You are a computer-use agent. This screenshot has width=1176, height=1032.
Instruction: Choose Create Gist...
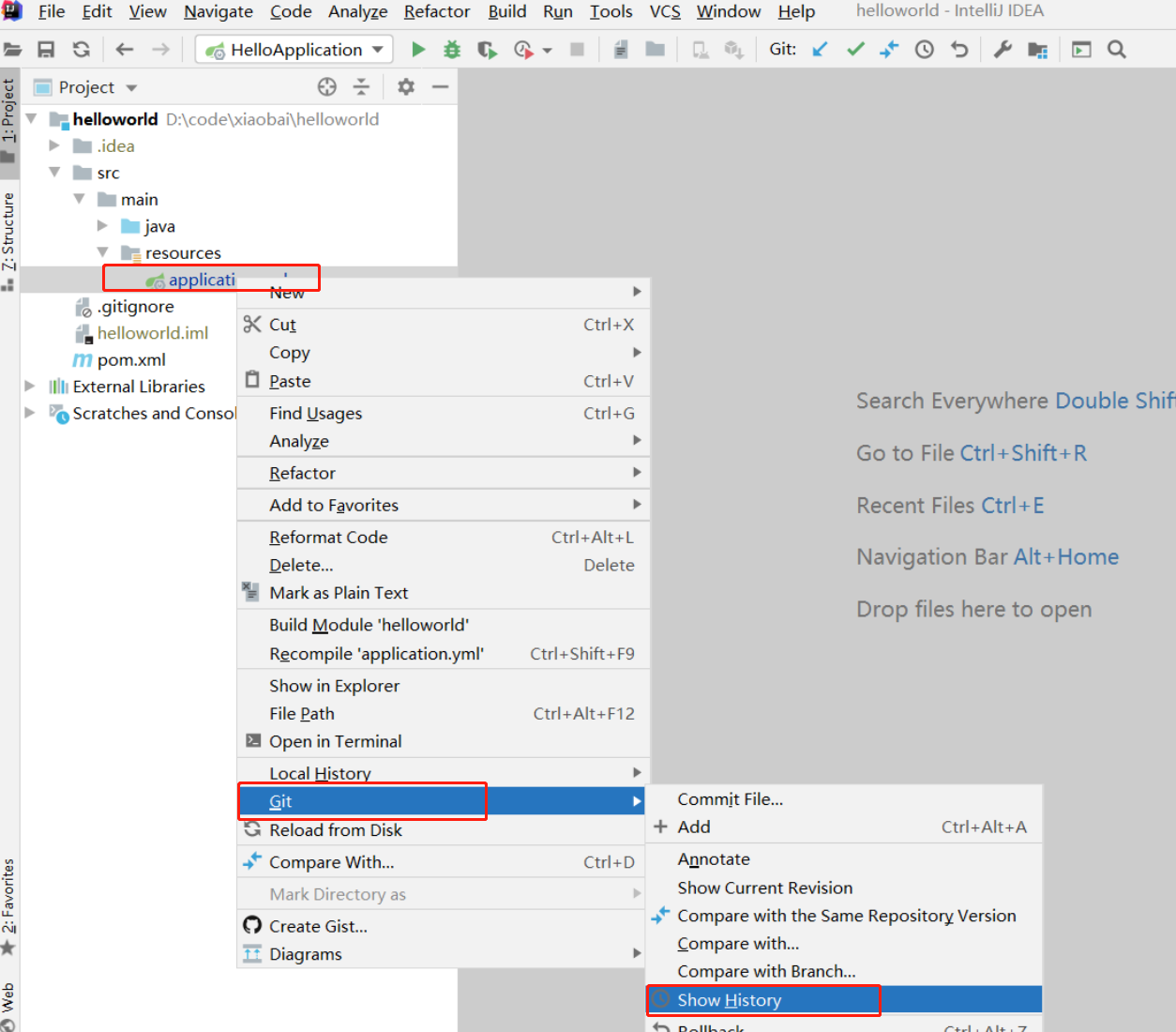pyautogui.click(x=443, y=926)
